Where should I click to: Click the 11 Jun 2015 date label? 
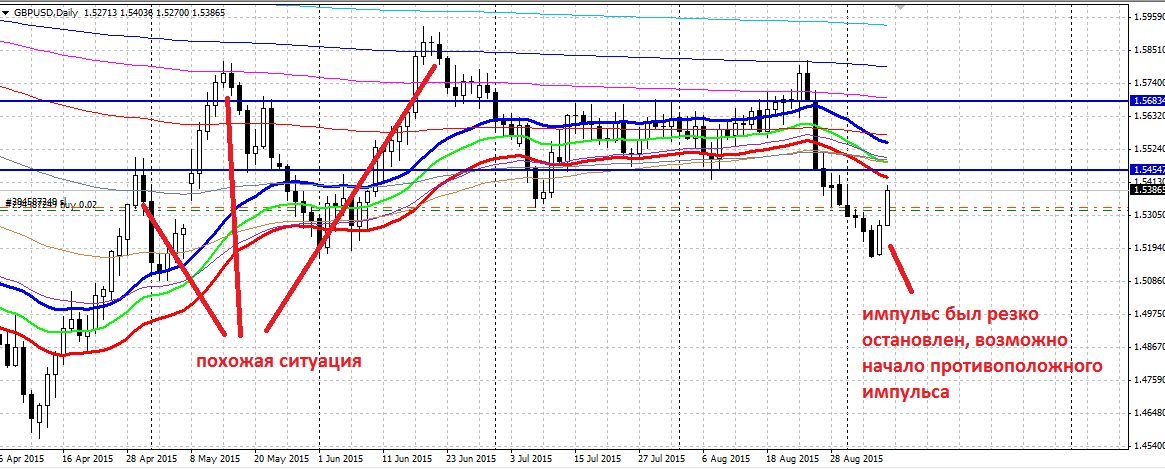[408, 459]
